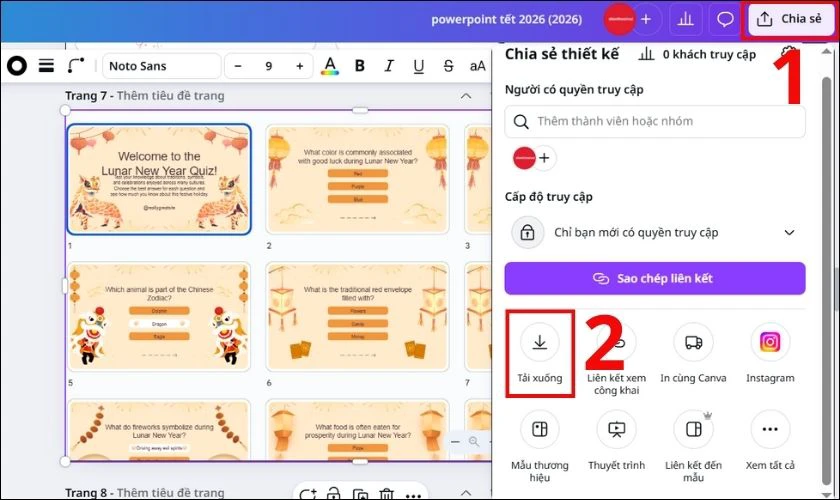Open the analytics bar chart icon in header

pyautogui.click(x=685, y=19)
